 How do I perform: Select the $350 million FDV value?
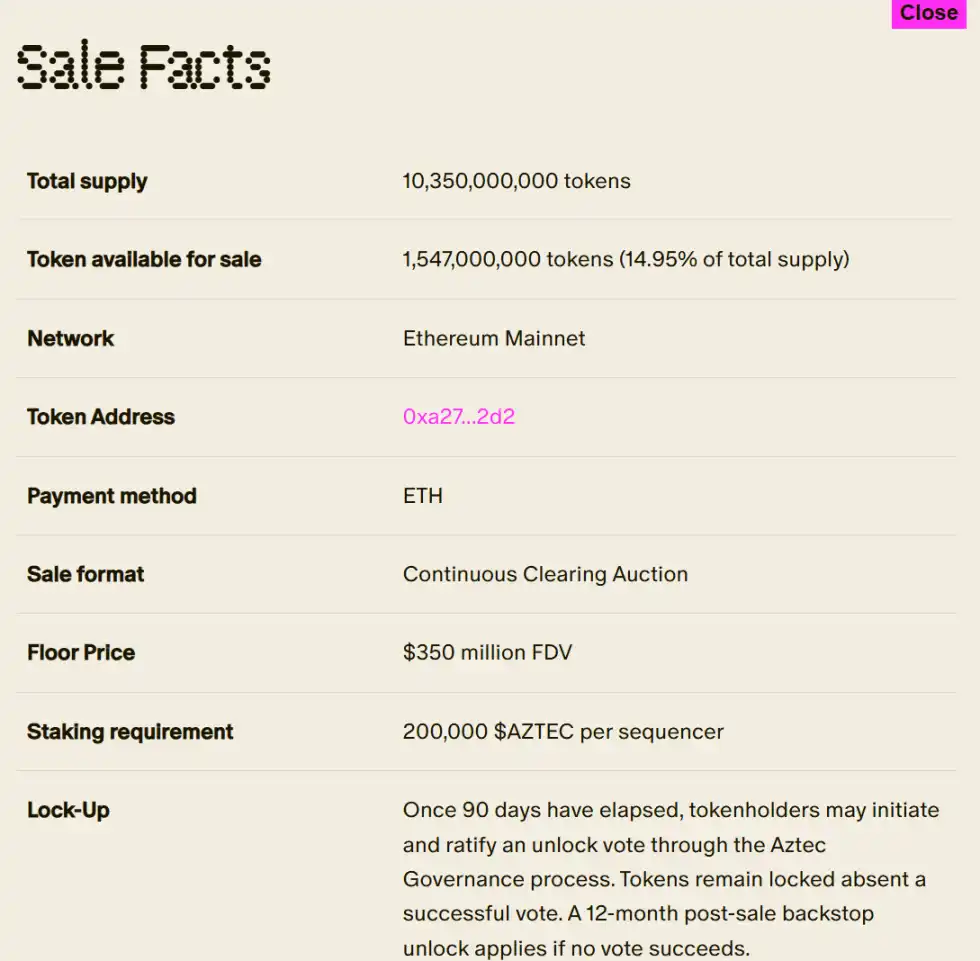[x=487, y=652]
